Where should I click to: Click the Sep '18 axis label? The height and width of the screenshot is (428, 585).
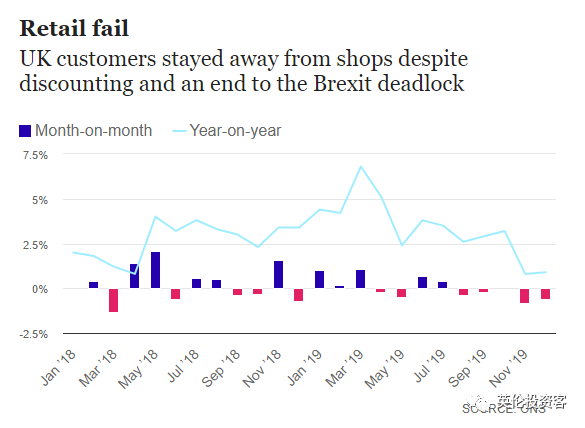[221, 368]
